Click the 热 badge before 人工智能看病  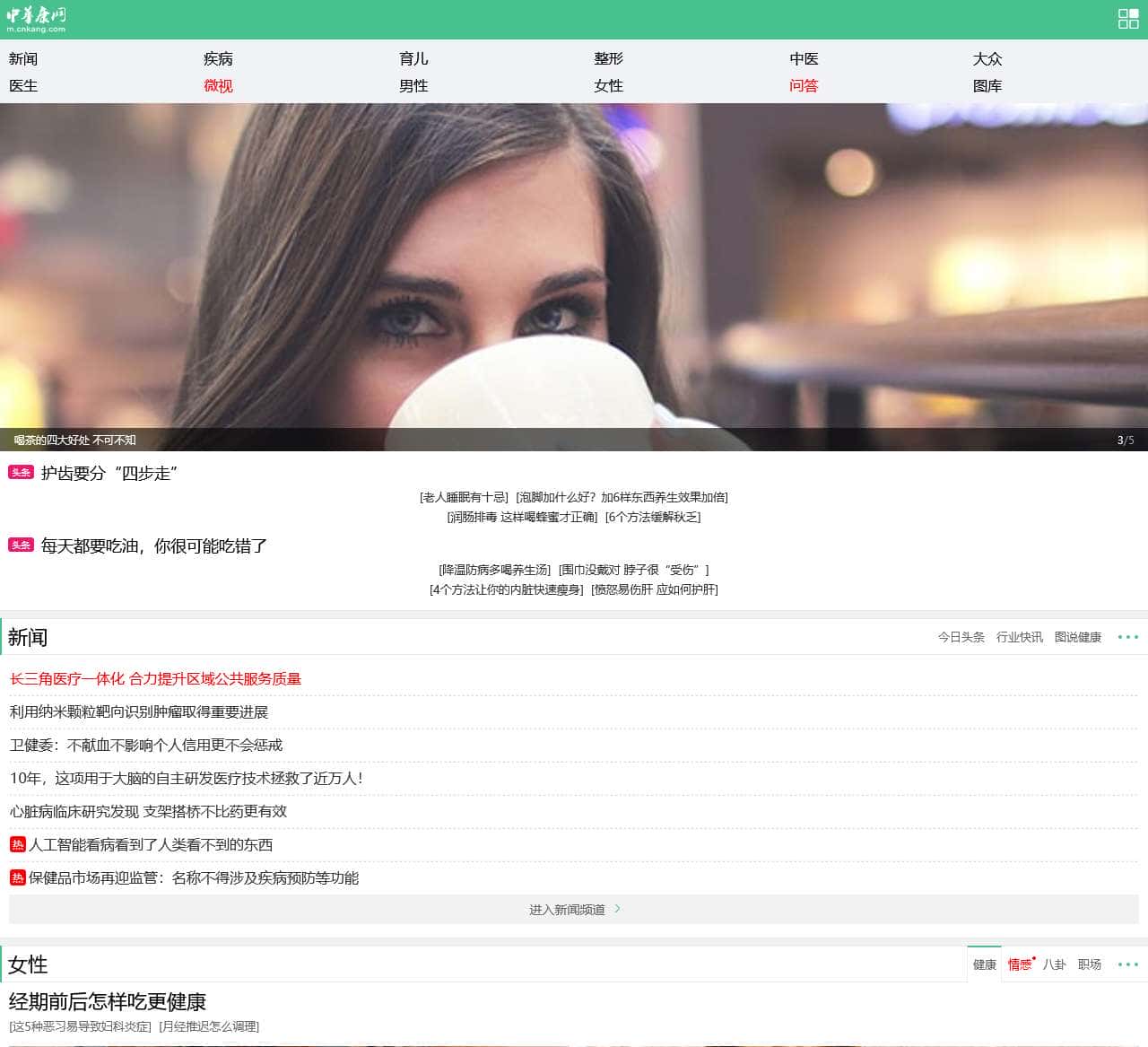tap(17, 844)
